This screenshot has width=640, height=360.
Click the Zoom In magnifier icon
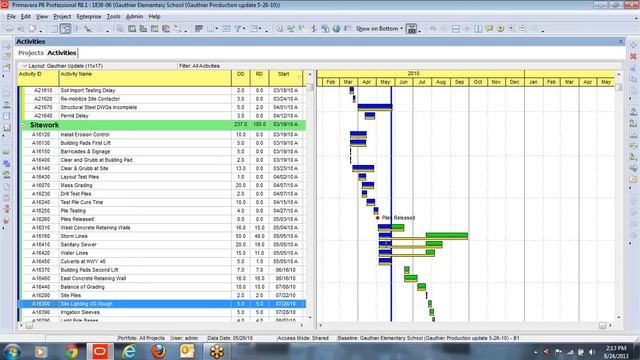point(511,29)
